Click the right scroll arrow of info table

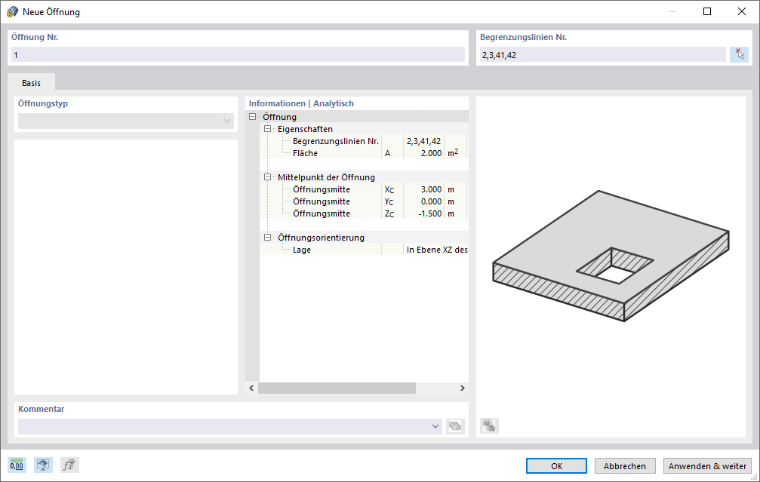[x=462, y=388]
